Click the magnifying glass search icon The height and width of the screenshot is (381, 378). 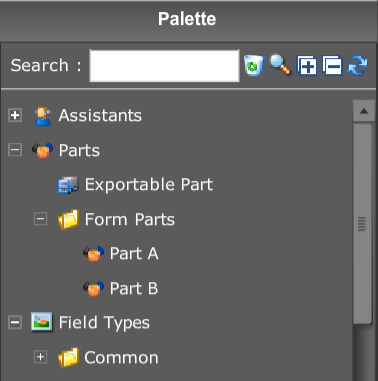[280, 65]
